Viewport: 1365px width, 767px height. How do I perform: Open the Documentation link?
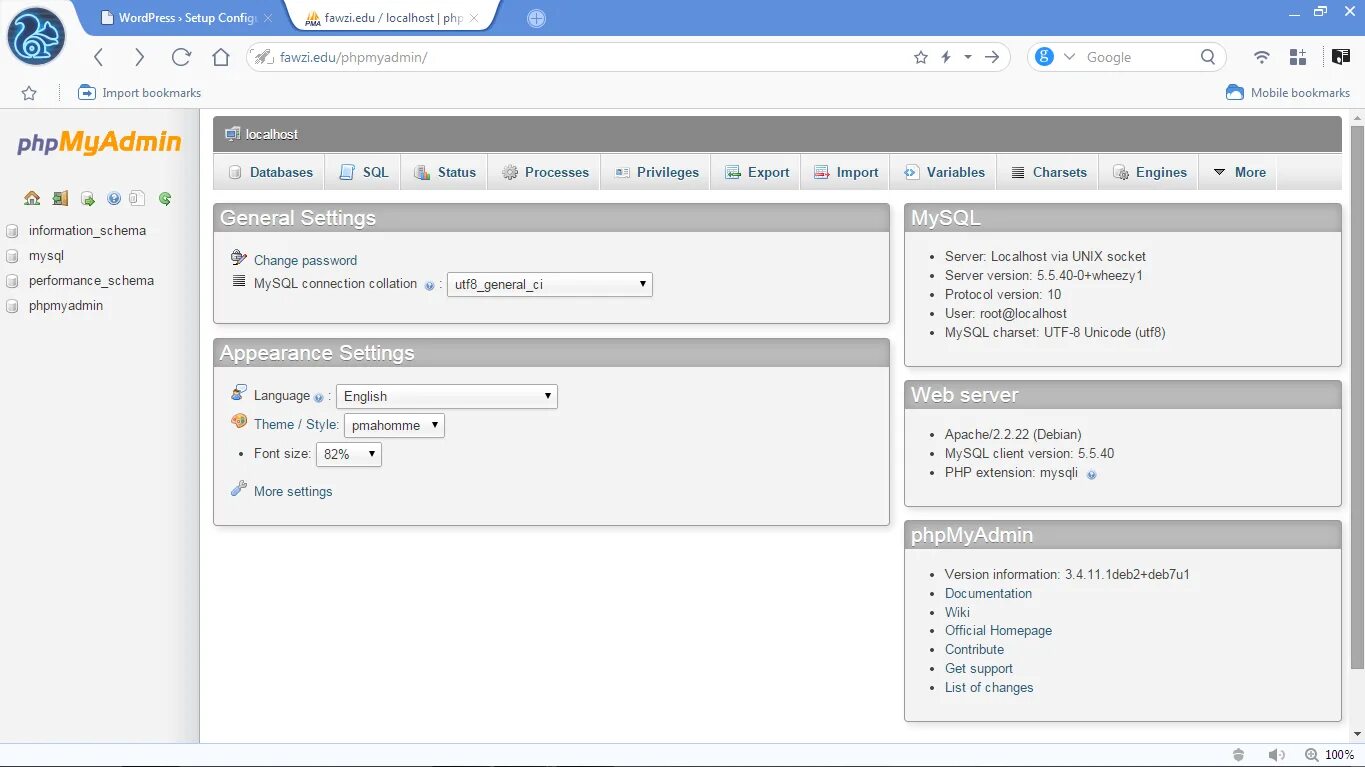988,593
